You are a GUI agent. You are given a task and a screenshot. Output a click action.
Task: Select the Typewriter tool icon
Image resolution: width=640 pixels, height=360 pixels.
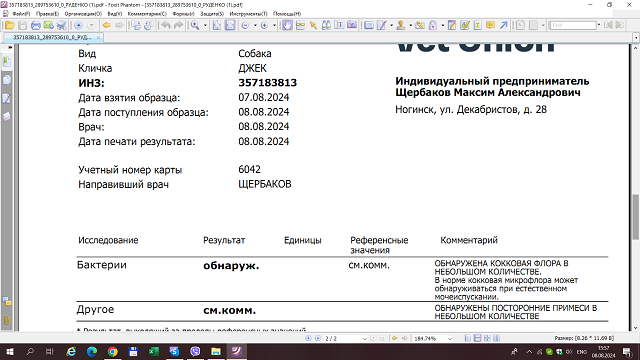(x=339, y=25)
